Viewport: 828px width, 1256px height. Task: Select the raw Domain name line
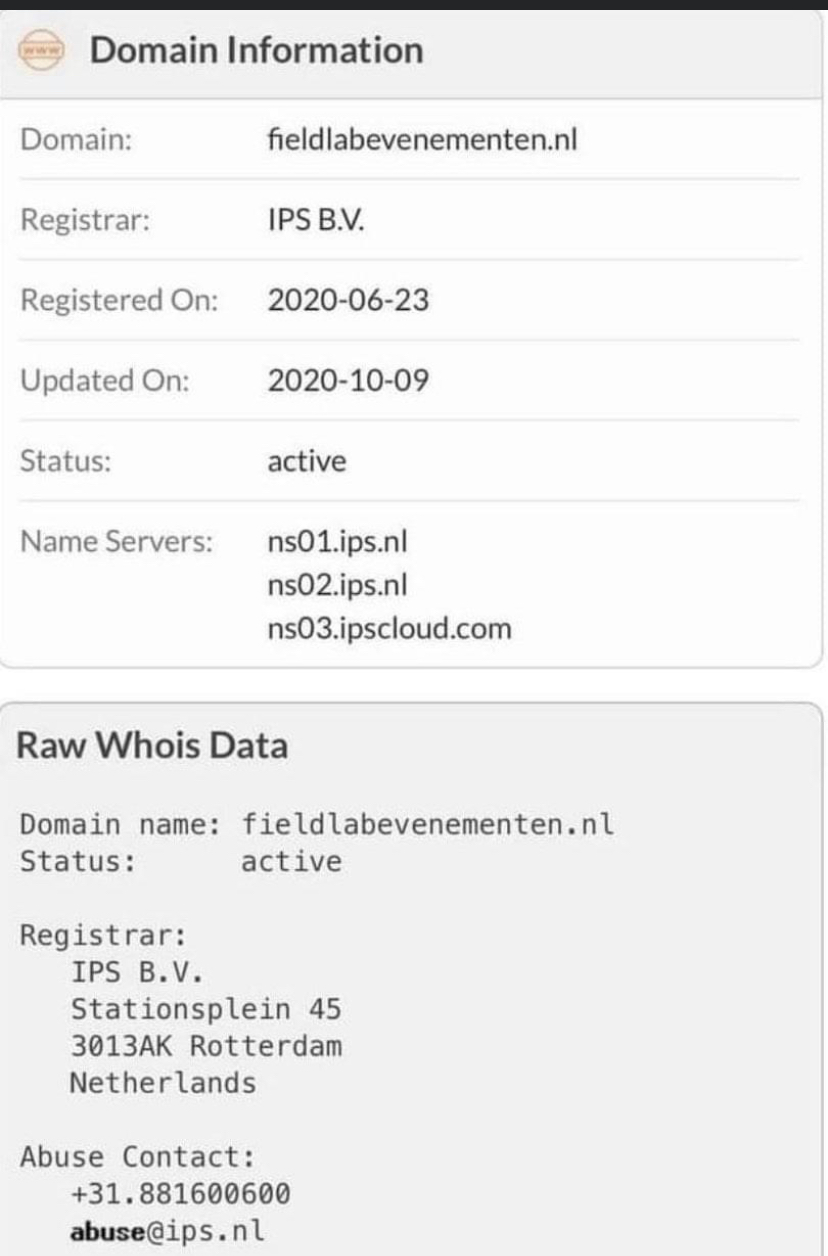(317, 825)
